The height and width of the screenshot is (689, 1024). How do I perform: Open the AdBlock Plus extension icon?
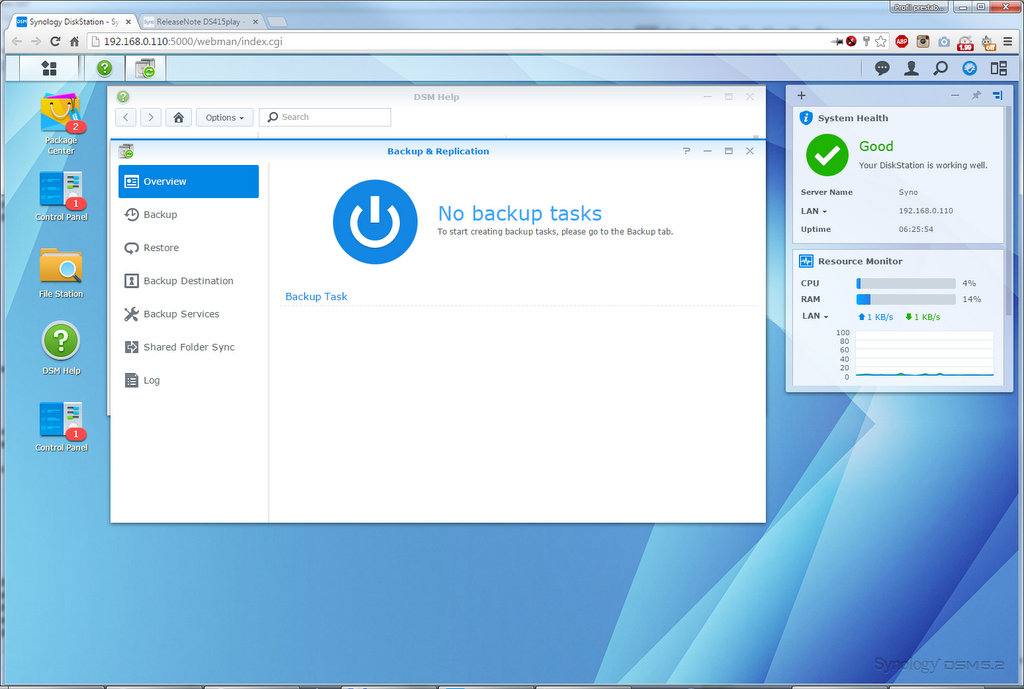point(902,41)
